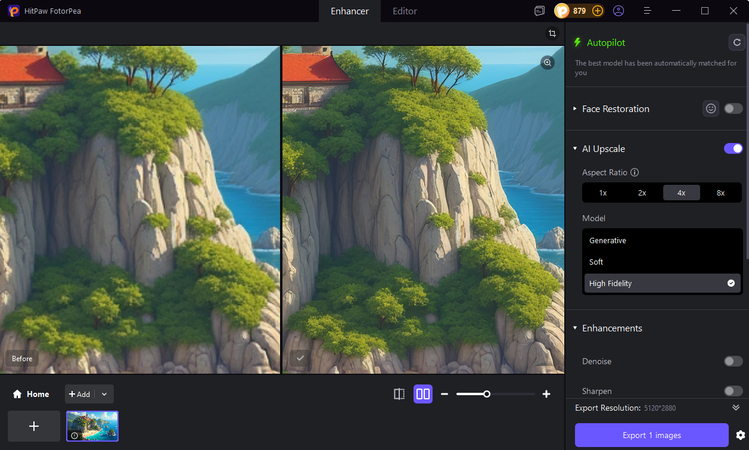Click the Aspect Ratio info icon
This screenshot has height=450, width=749.
pos(634,172)
